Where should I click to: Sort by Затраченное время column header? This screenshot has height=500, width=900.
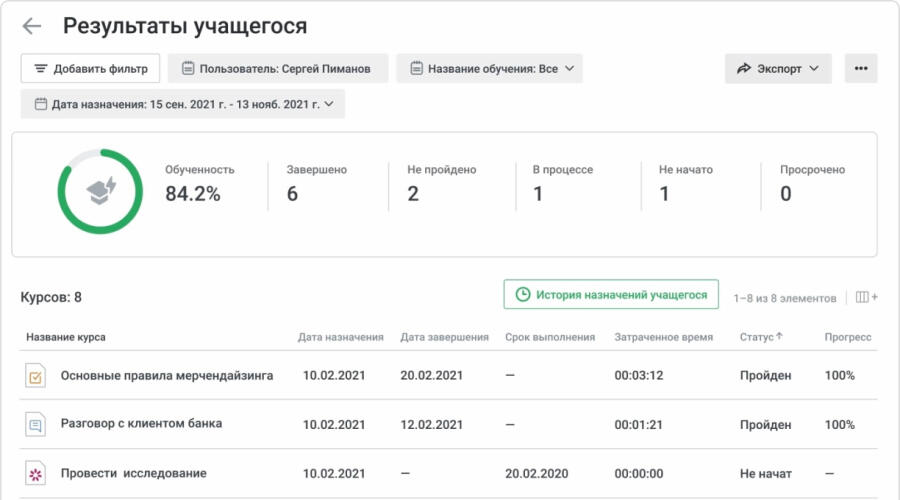[664, 337]
